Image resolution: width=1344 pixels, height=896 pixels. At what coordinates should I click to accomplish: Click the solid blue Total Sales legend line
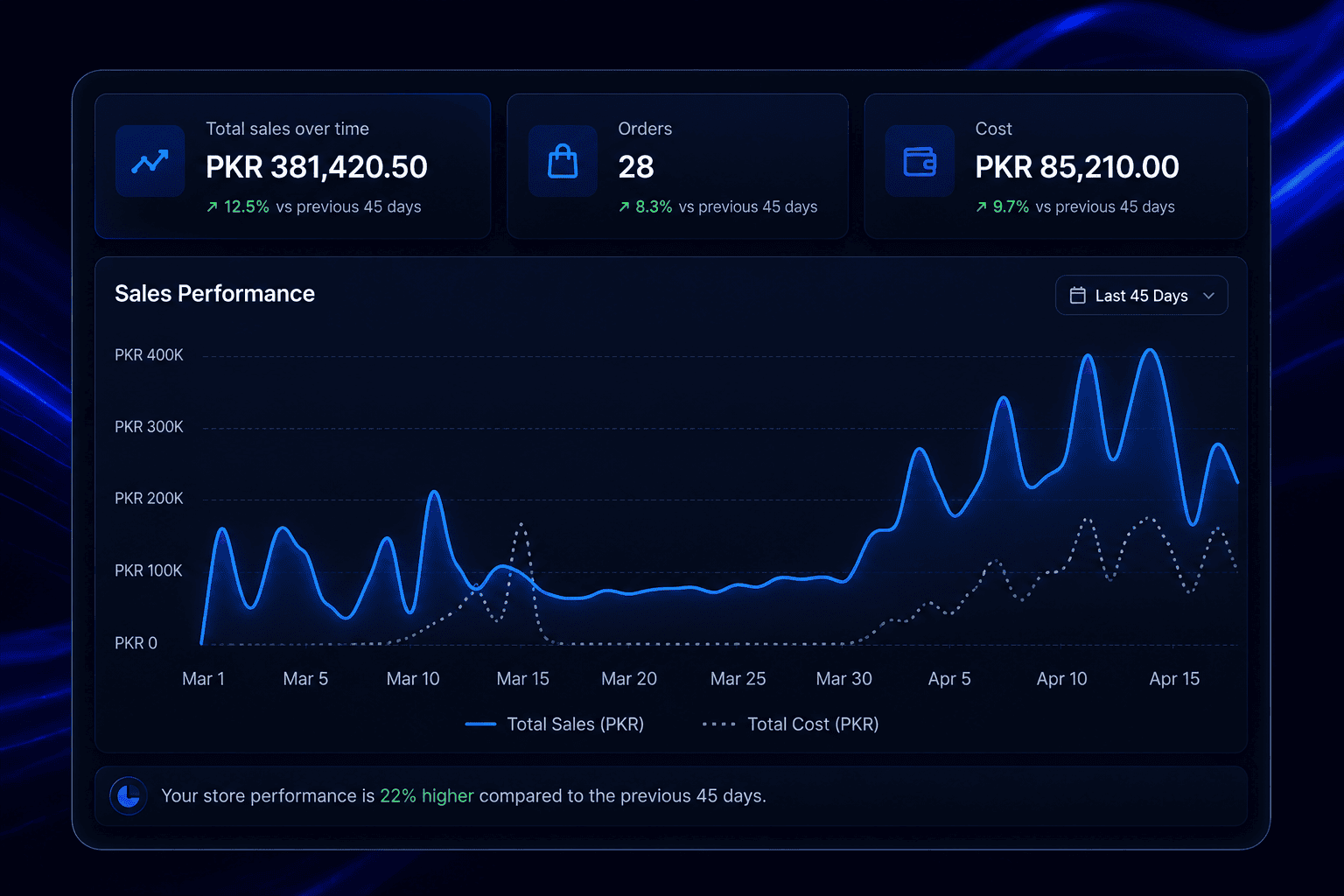click(x=480, y=724)
